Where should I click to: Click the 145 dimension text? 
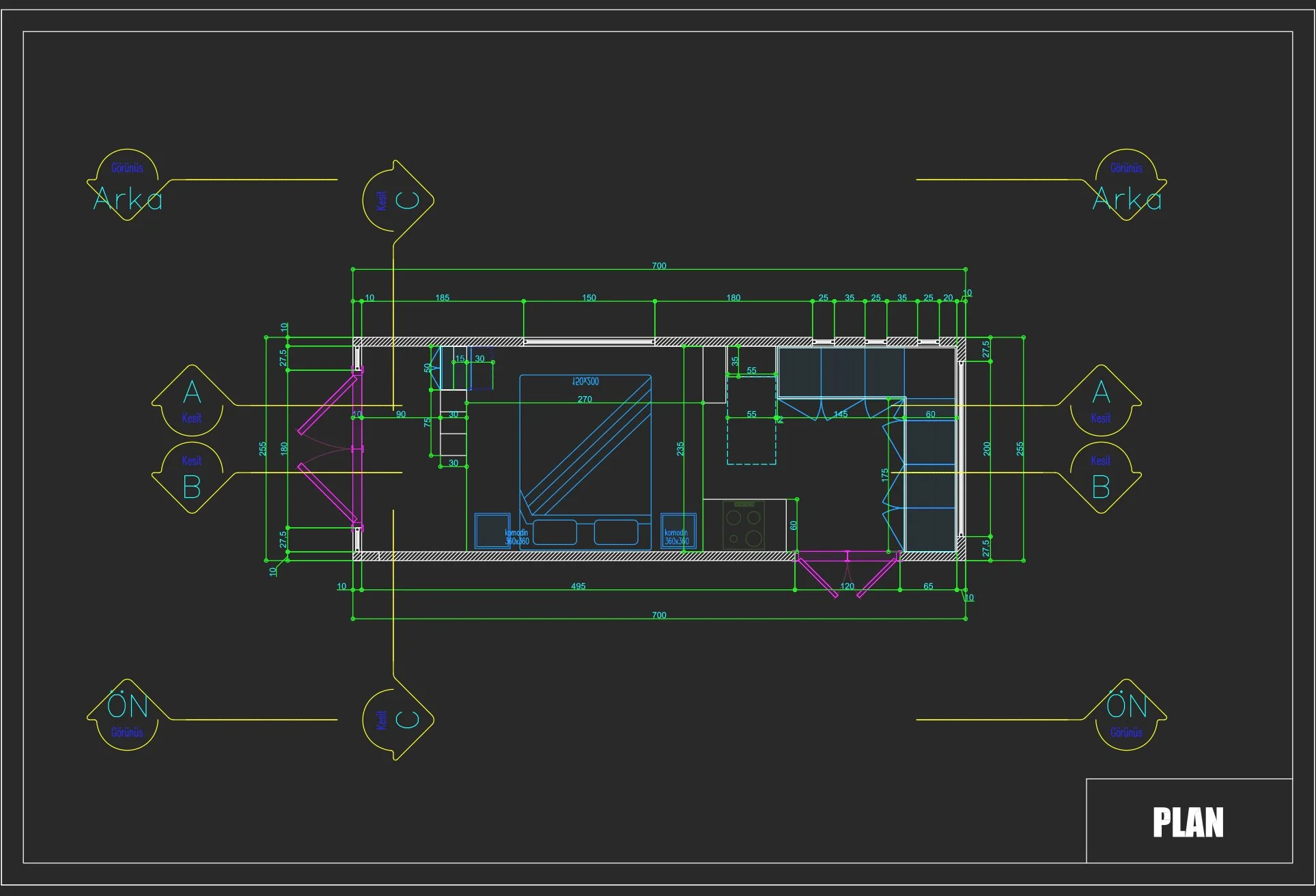841,414
